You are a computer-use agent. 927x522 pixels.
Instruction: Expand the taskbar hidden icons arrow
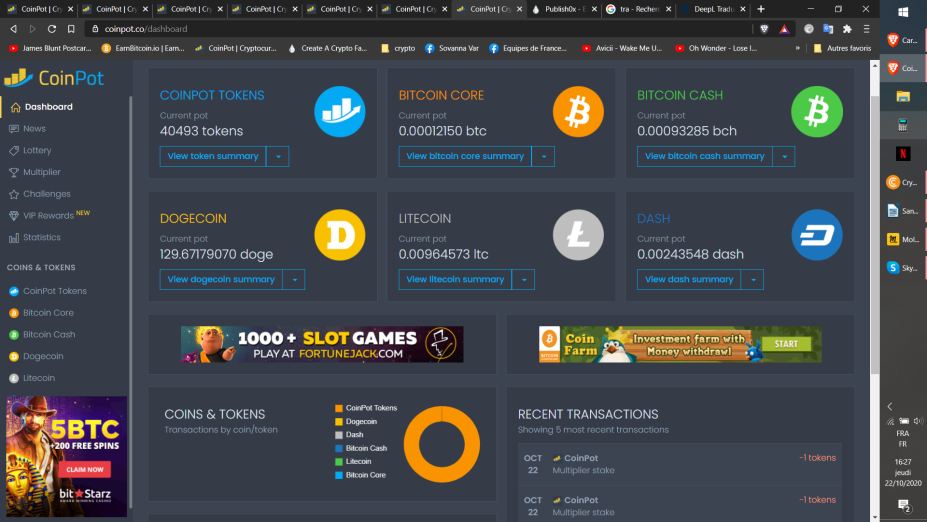tap(890, 406)
